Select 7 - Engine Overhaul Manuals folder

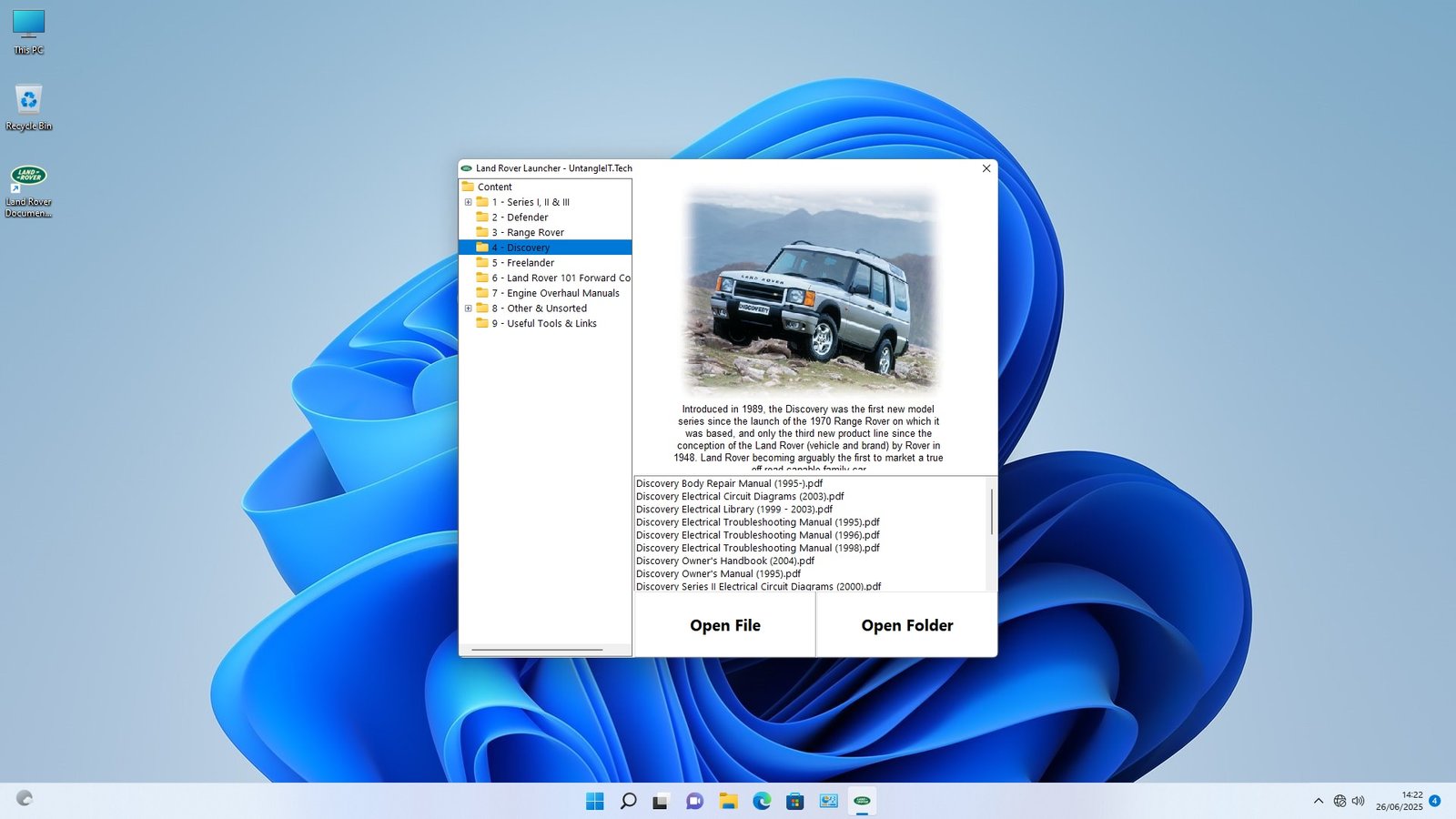pos(556,293)
